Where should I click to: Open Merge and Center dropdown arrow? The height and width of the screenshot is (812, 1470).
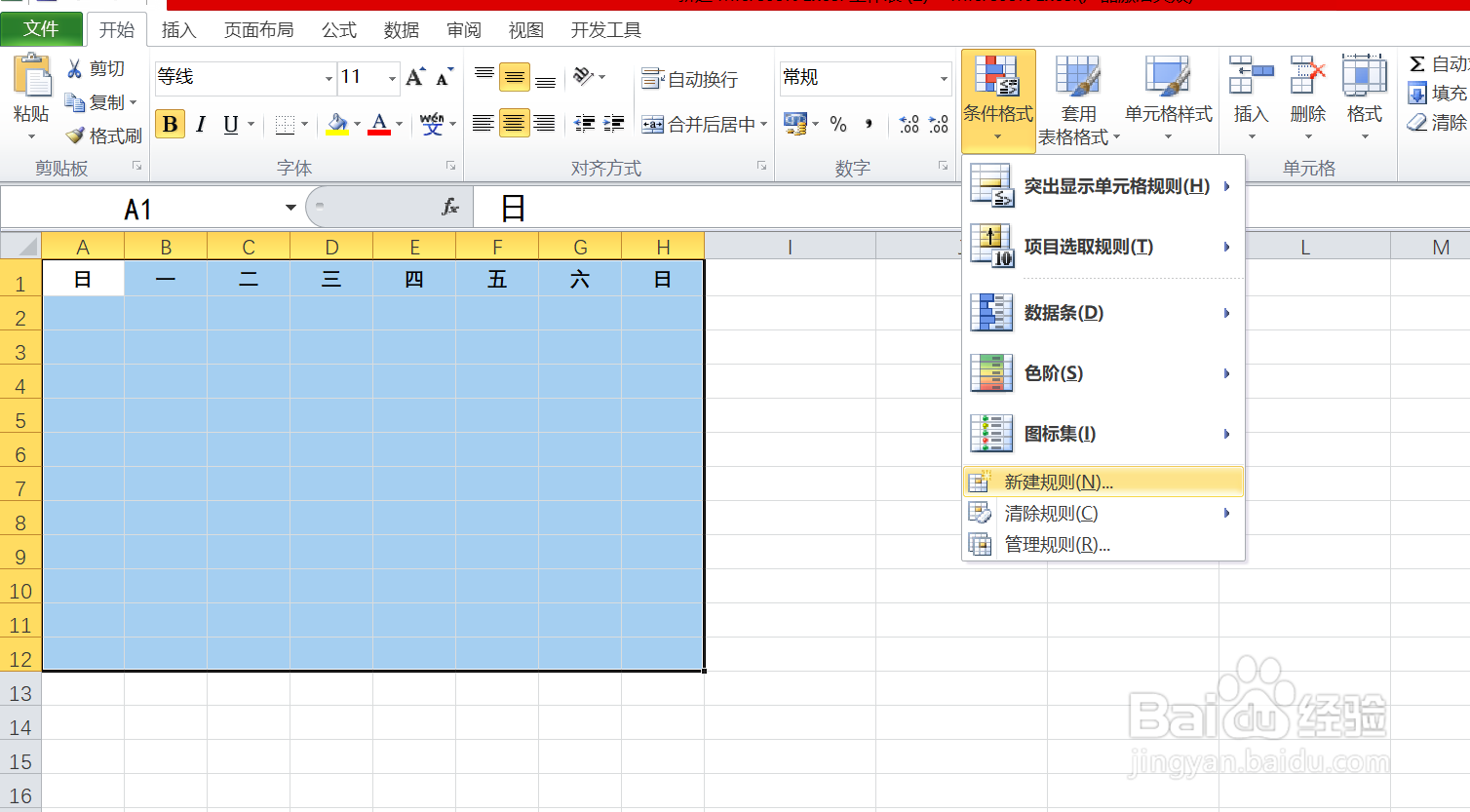coord(764,124)
